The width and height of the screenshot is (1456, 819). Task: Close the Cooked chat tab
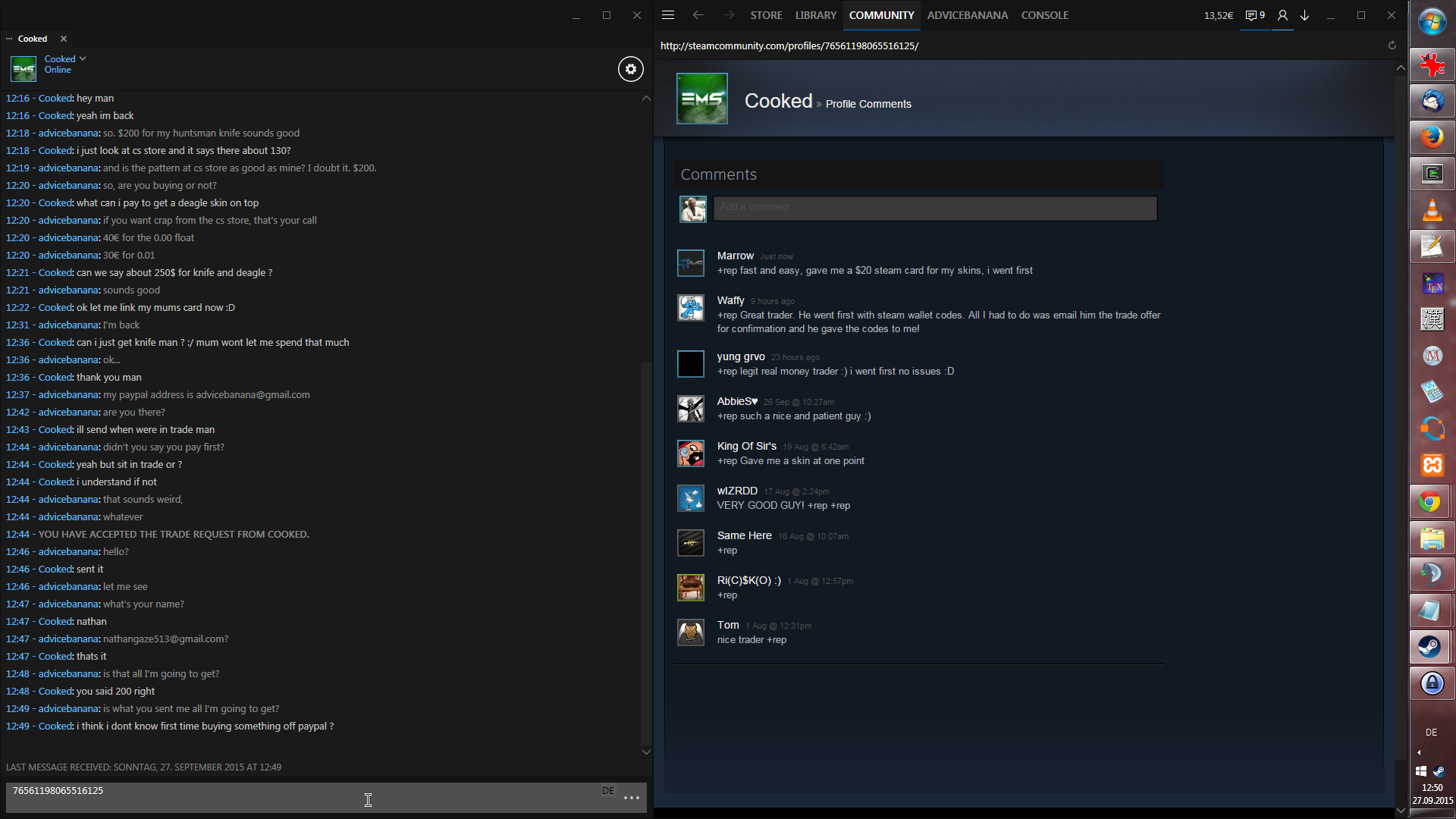click(x=64, y=39)
